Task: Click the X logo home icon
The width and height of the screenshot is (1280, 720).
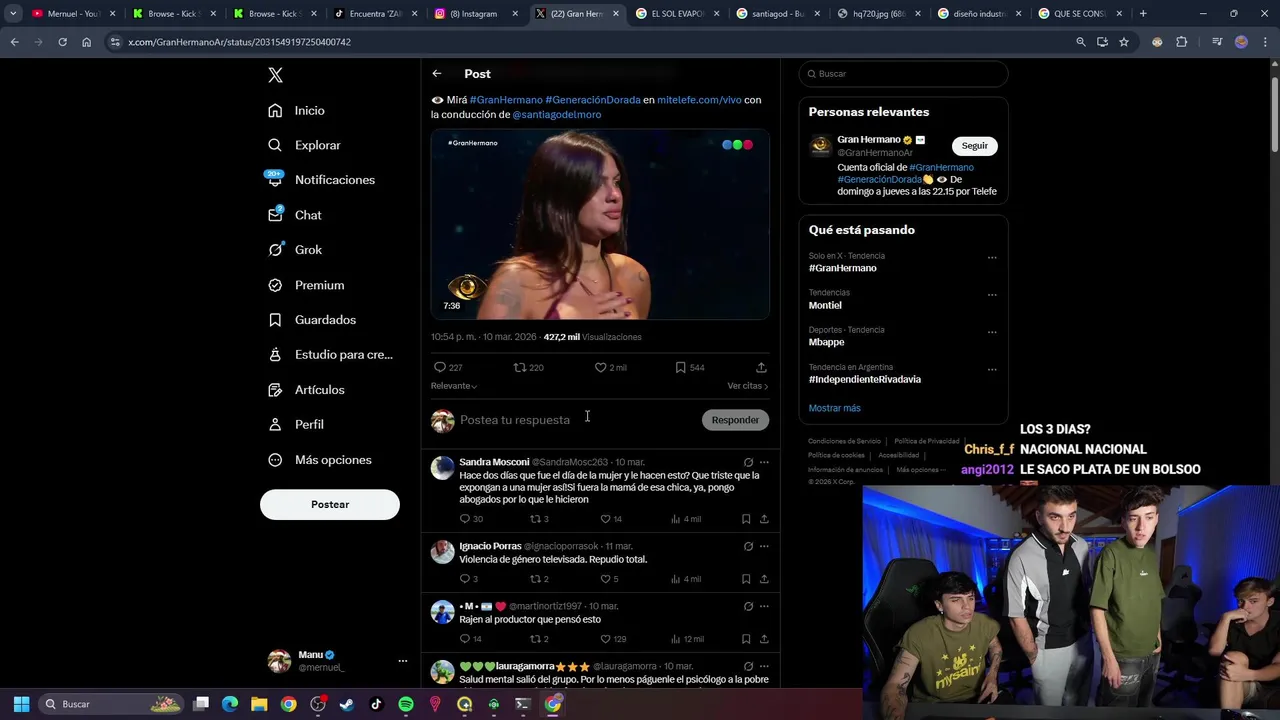Action: (x=275, y=75)
